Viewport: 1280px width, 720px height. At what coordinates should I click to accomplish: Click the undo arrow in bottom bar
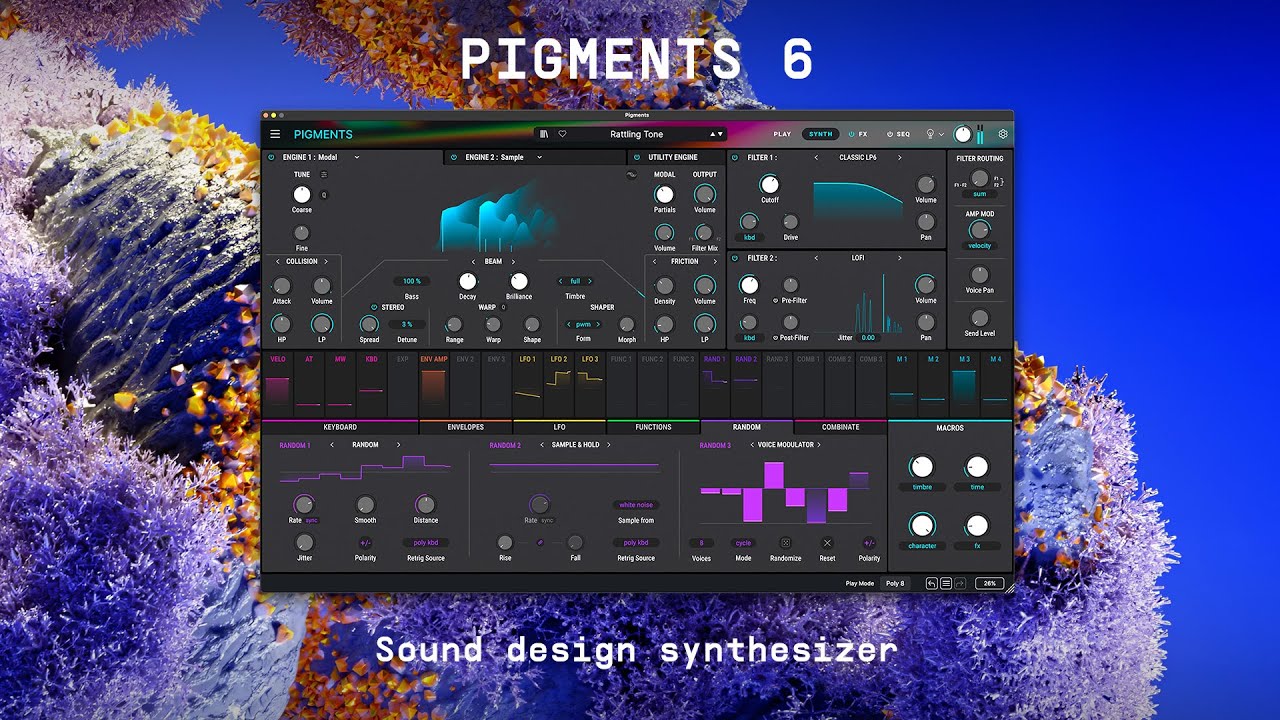931,583
